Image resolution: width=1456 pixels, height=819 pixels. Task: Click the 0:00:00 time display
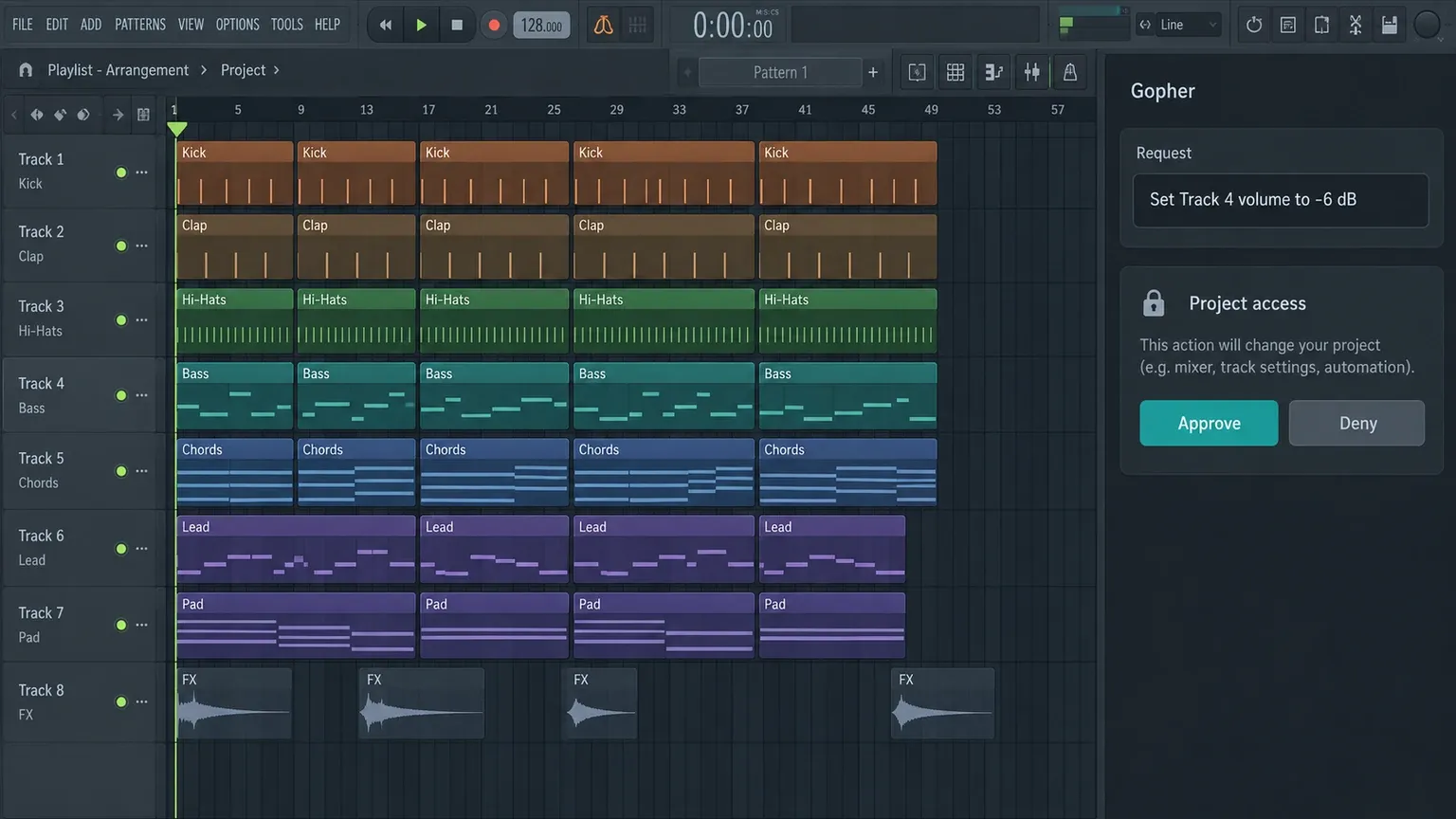pos(733,26)
